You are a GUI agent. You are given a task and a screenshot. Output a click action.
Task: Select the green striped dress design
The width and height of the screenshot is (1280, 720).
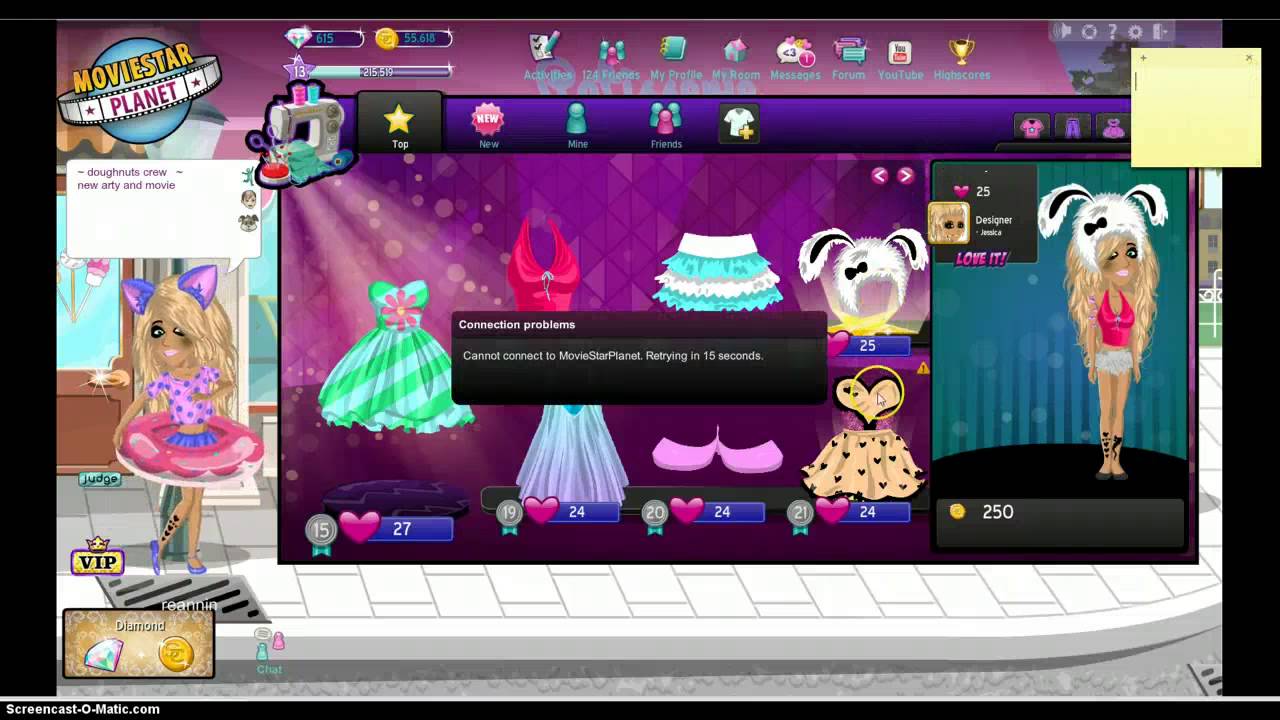396,356
